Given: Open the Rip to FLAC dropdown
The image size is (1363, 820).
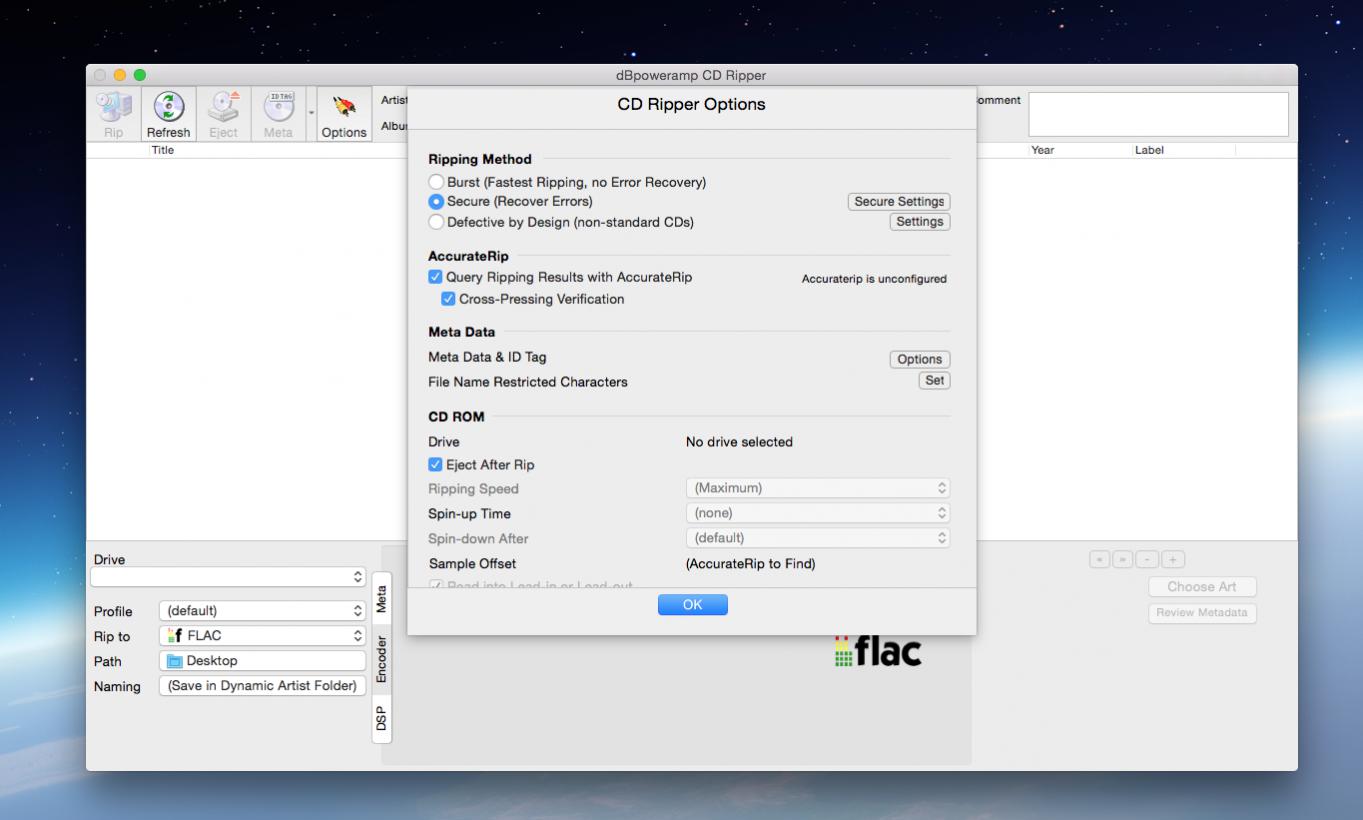Looking at the screenshot, I should [x=262, y=636].
